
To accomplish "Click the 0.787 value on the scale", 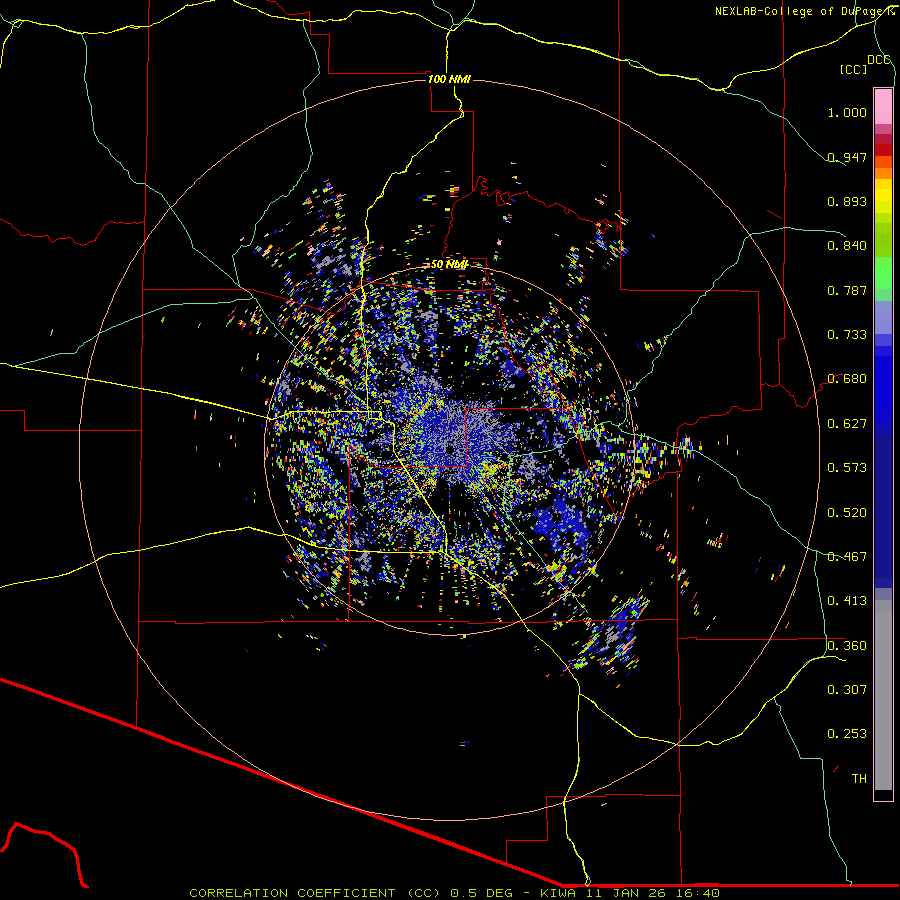I will pyautogui.click(x=847, y=290).
